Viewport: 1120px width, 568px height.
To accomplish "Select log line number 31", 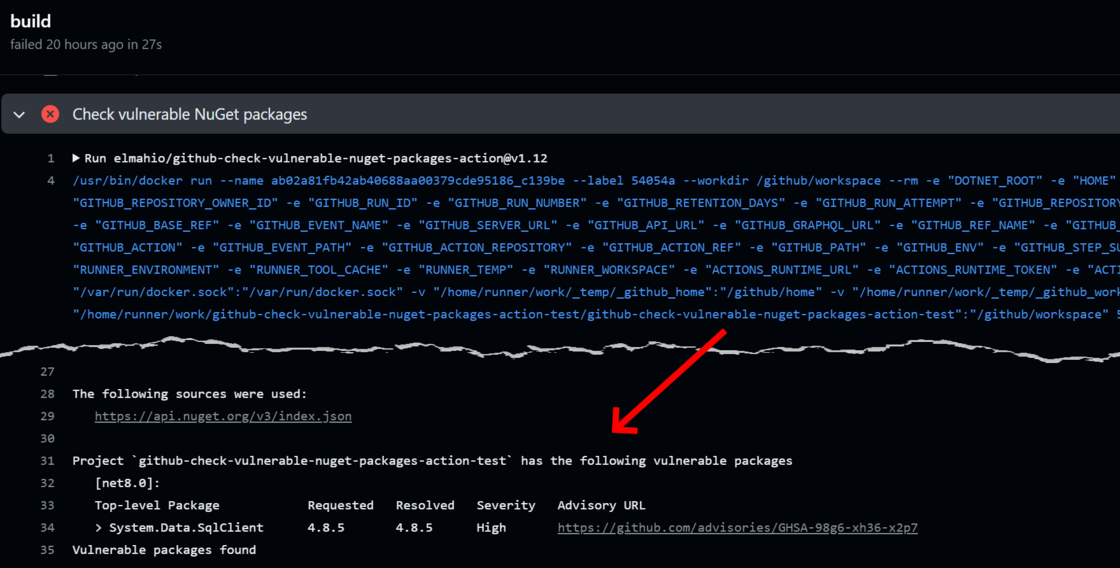I will click(47, 461).
